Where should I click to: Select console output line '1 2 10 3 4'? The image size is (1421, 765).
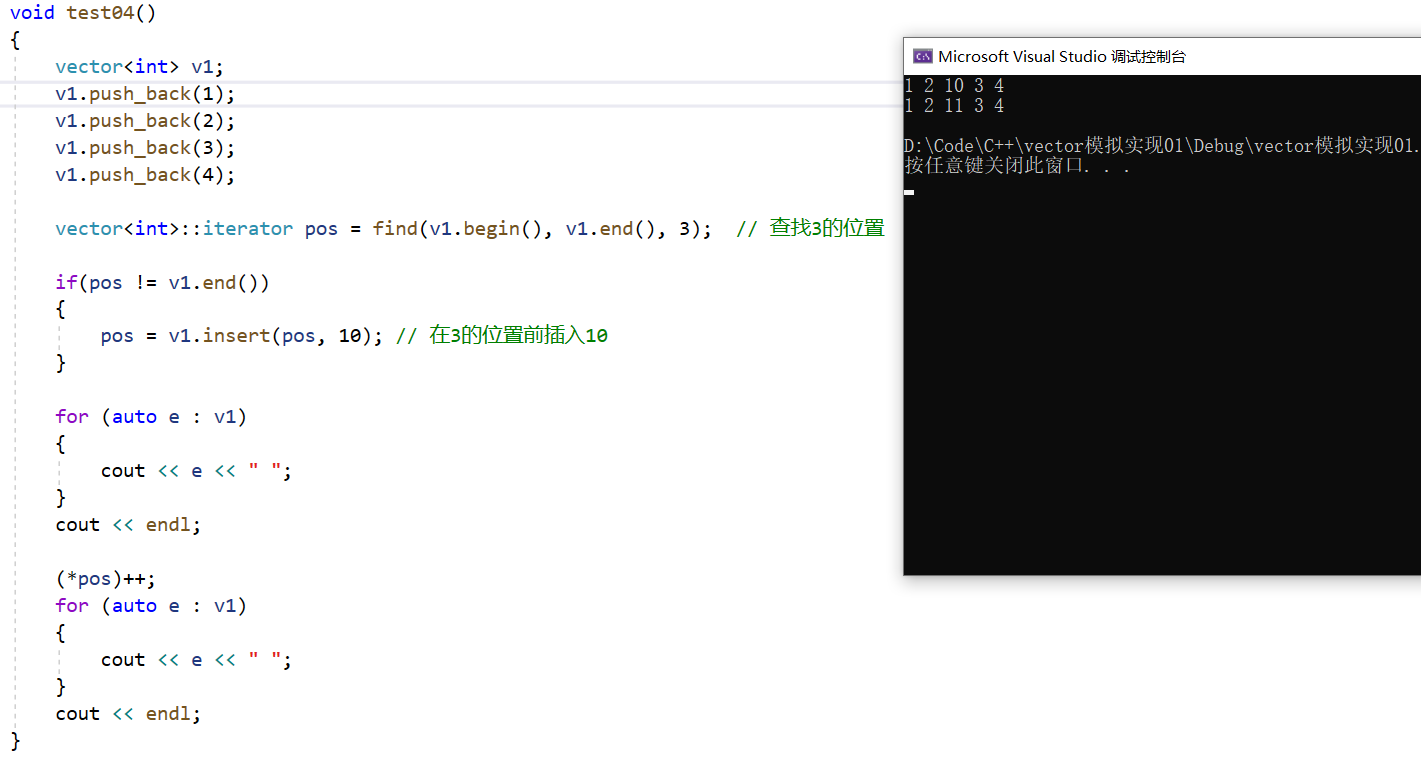954,86
